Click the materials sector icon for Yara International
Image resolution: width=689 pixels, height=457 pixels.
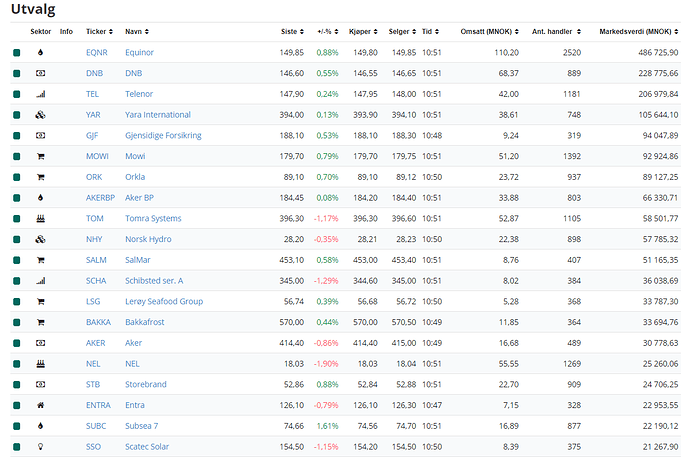(41, 115)
